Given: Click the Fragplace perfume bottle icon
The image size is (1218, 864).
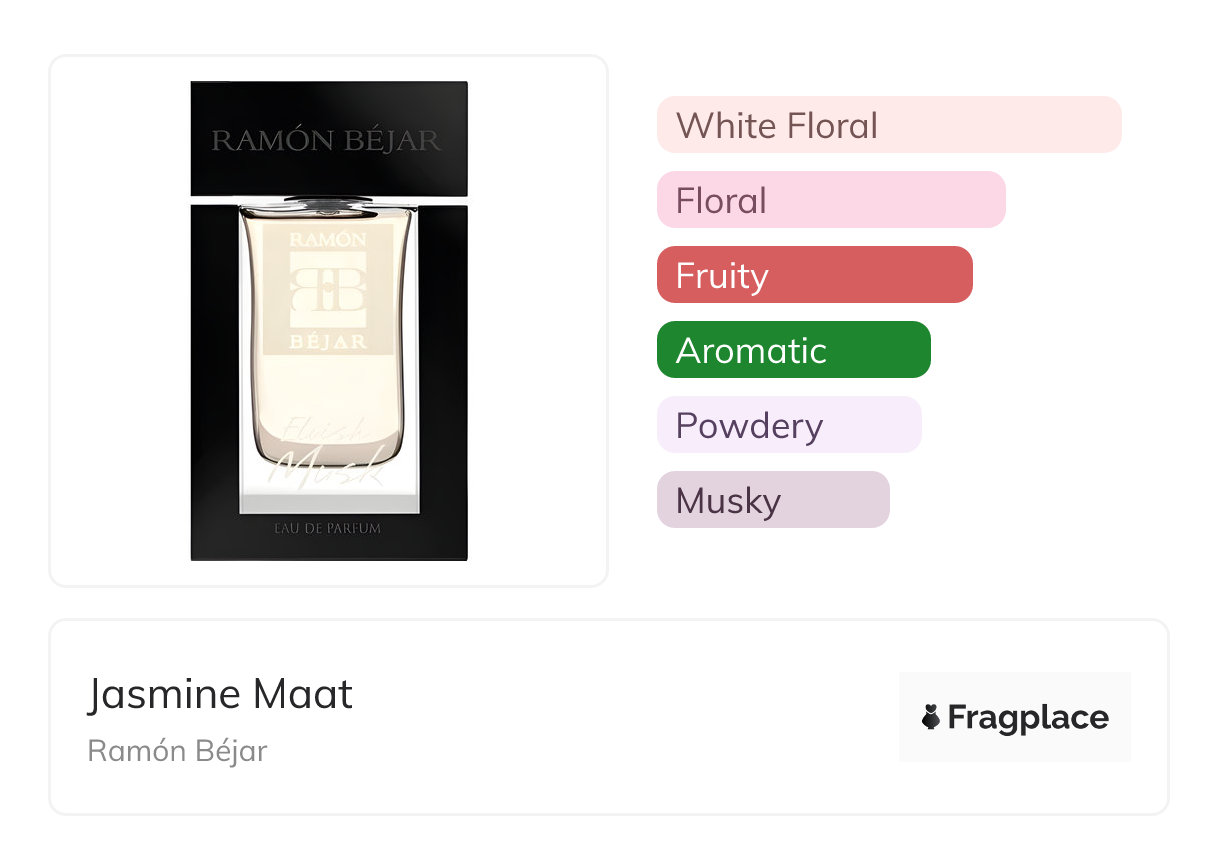Looking at the screenshot, I should pos(931,717).
